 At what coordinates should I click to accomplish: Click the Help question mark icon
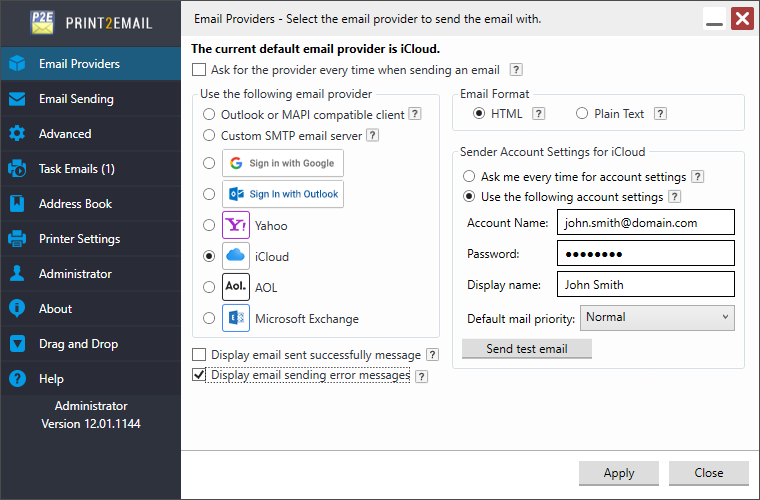tap(17, 378)
